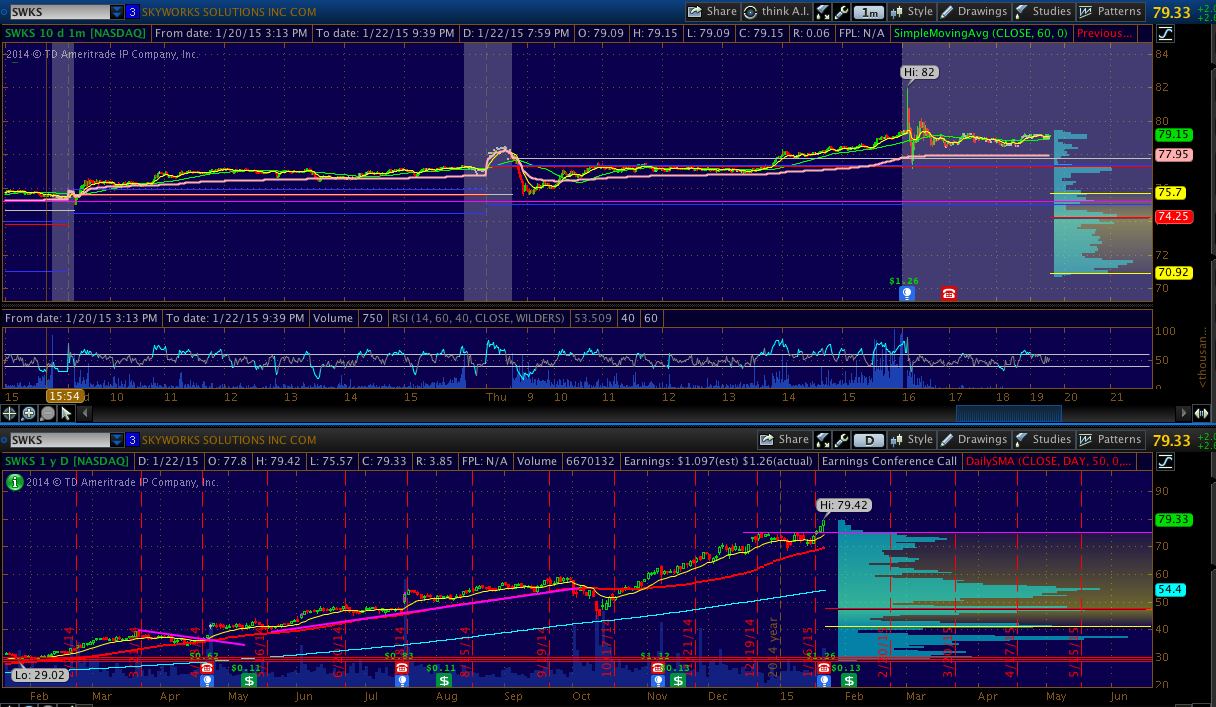
Task: Open Studies menu in lower chart
Action: coord(1043,439)
